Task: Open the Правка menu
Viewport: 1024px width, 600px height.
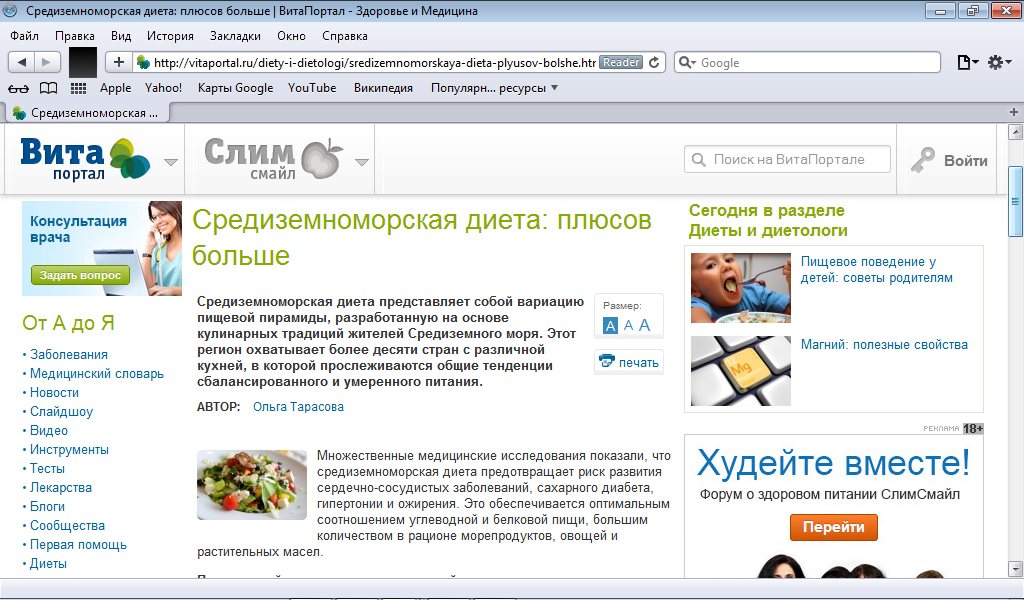Action: (x=74, y=36)
